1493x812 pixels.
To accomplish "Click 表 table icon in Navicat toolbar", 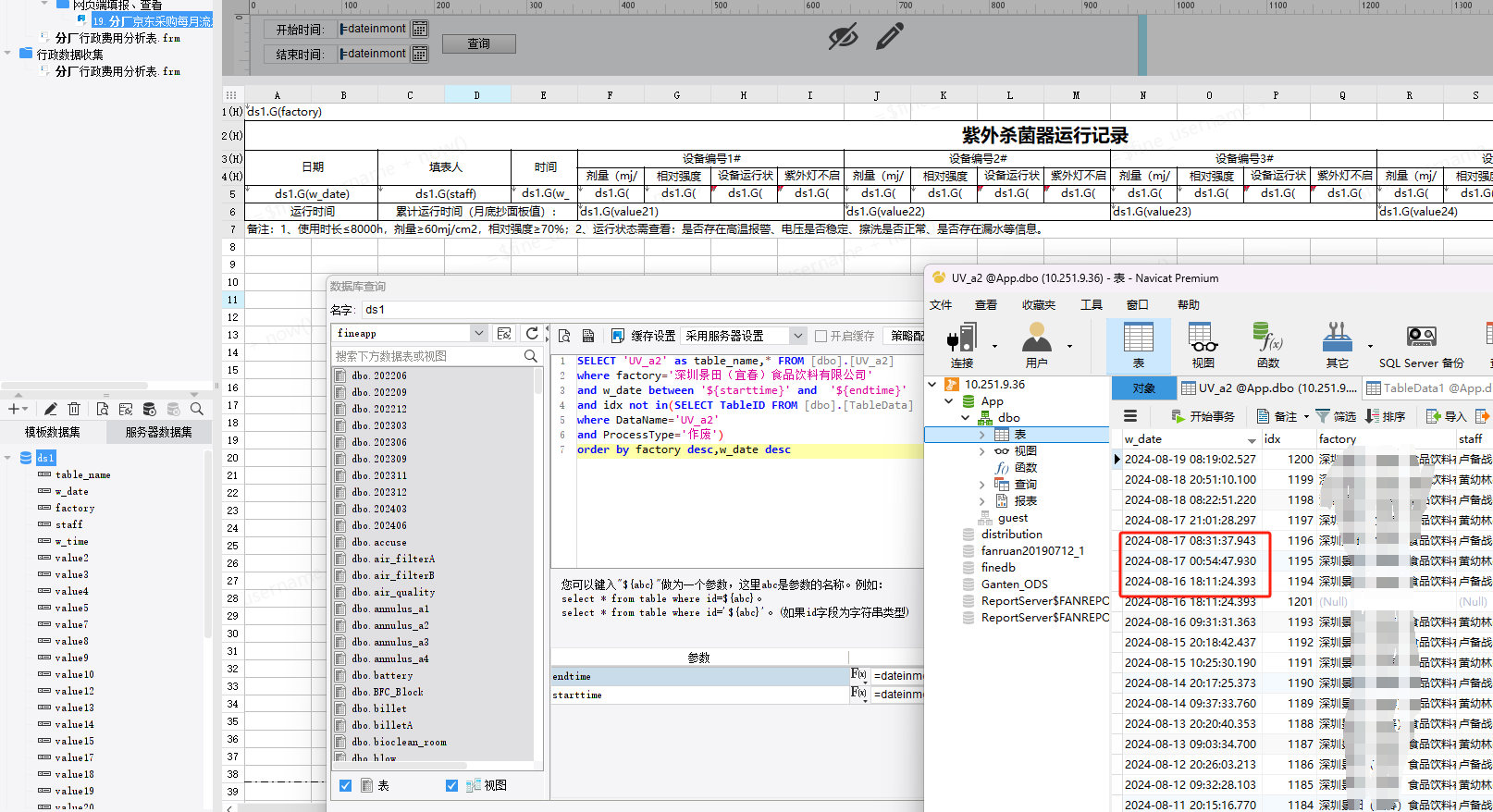I will click(x=1138, y=344).
